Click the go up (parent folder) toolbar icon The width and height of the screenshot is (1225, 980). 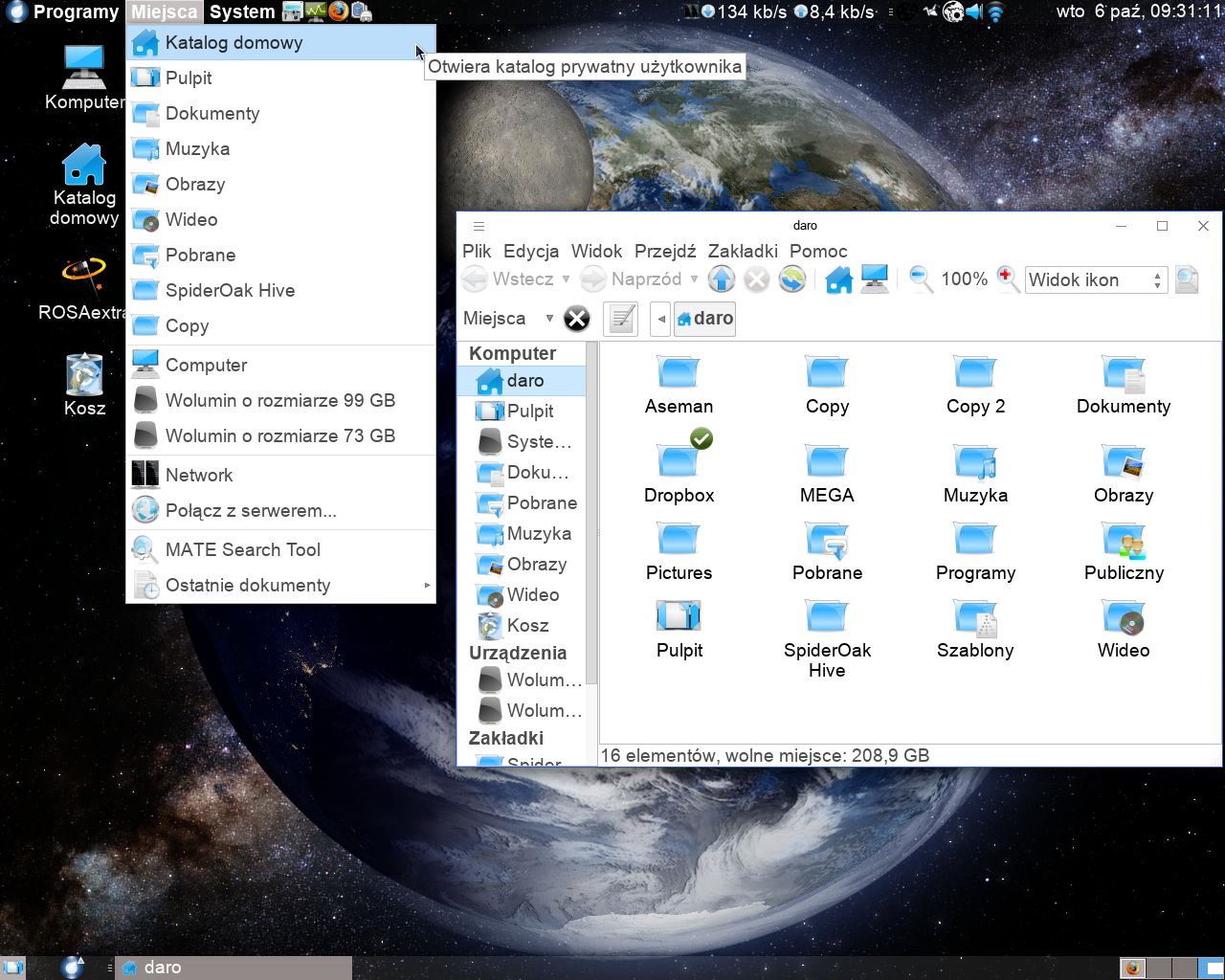click(x=722, y=279)
